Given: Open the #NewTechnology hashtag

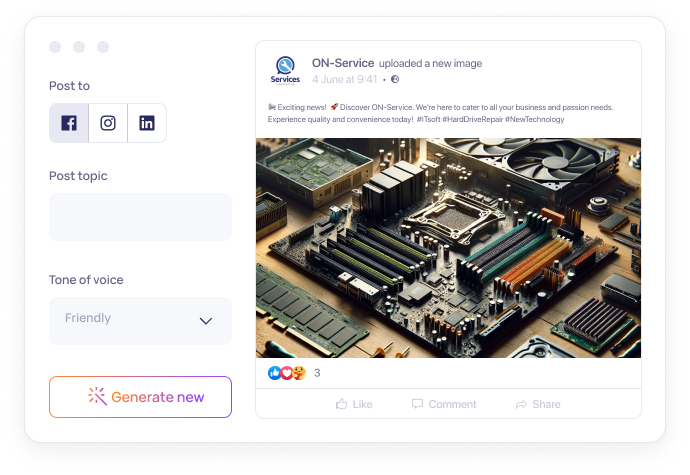Looking at the screenshot, I should pos(535,119).
